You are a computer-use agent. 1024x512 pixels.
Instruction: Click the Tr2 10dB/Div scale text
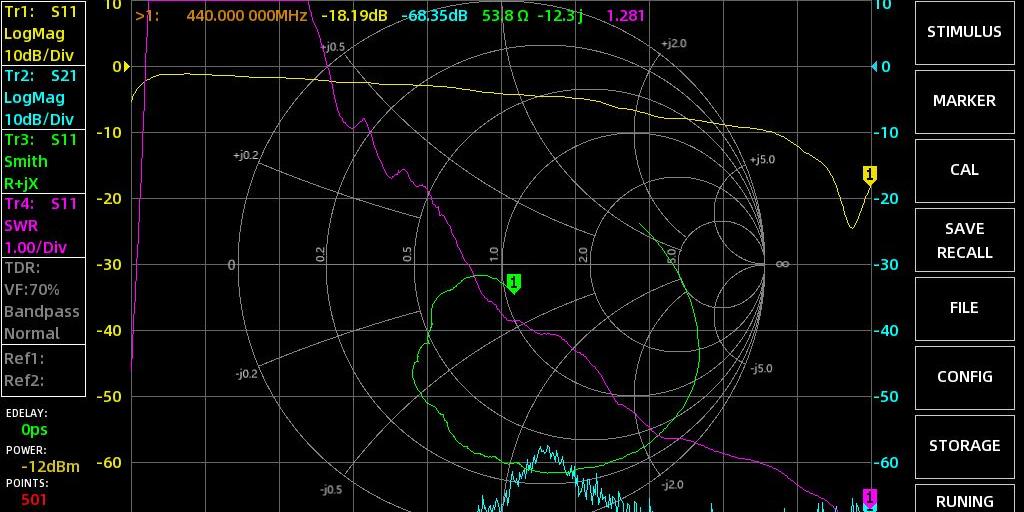tap(39, 120)
